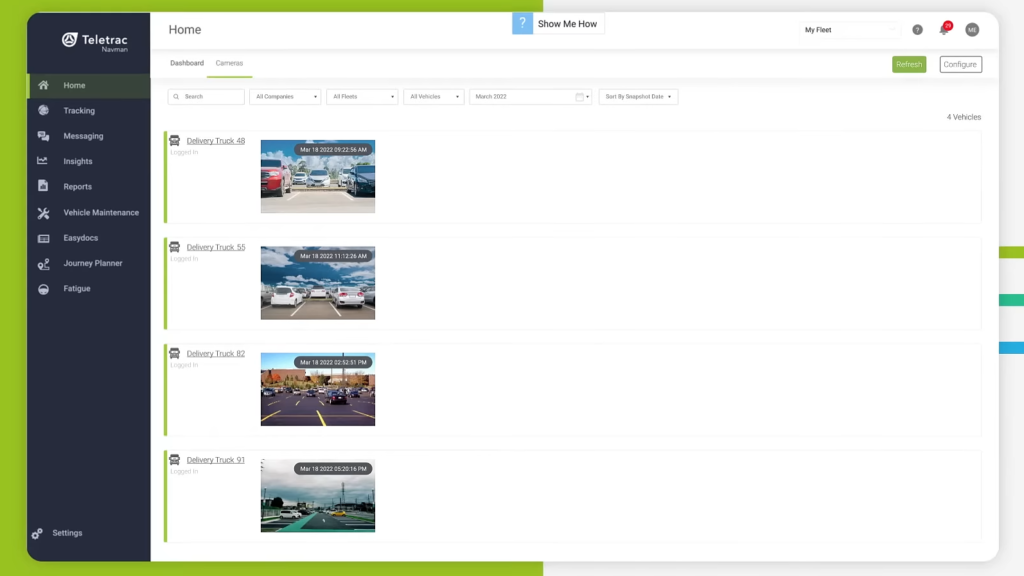This screenshot has height=576, width=1024.
Task: Expand the All Companies dropdown
Action: point(285,97)
